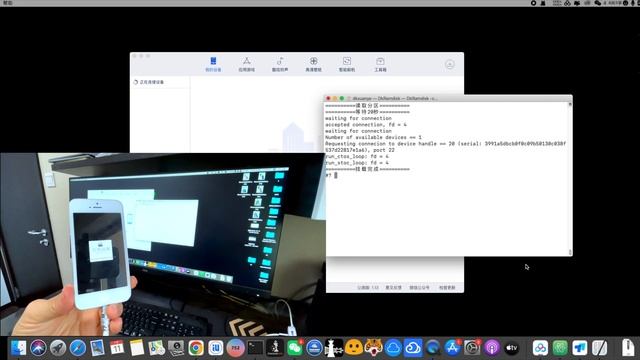The height and width of the screenshot is (360, 640).
Task: Open WeChat green icon in dock
Action: (x=295, y=348)
